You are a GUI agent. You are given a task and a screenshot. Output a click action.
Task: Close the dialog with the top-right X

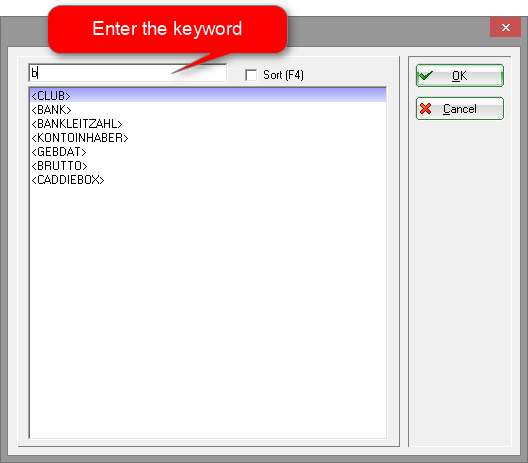coord(505,27)
